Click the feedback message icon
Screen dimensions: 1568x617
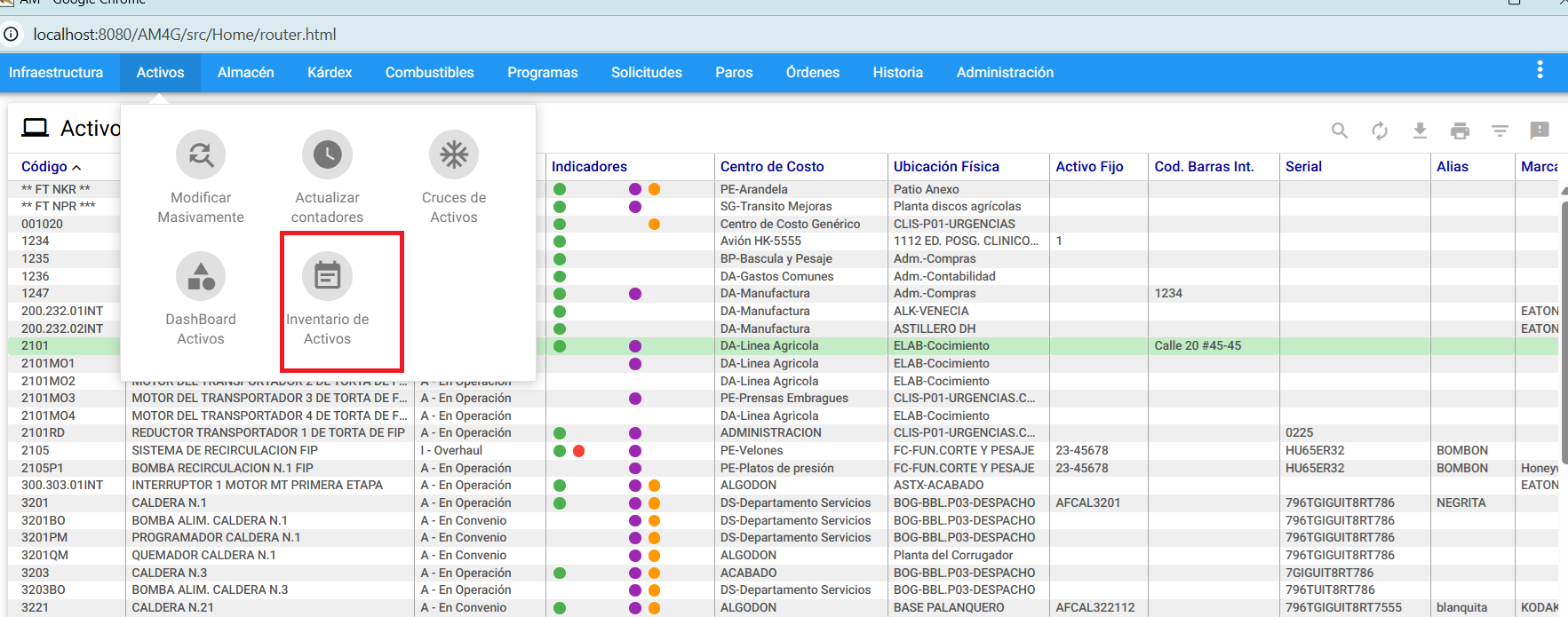[x=1540, y=131]
